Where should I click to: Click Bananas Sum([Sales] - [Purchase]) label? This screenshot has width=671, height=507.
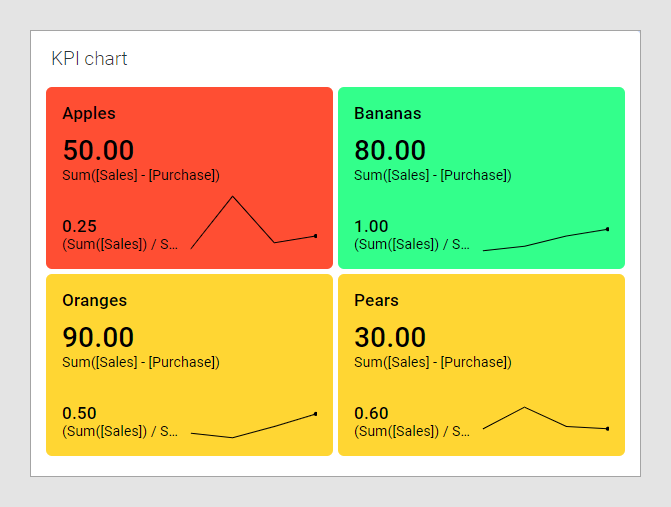click(432, 176)
